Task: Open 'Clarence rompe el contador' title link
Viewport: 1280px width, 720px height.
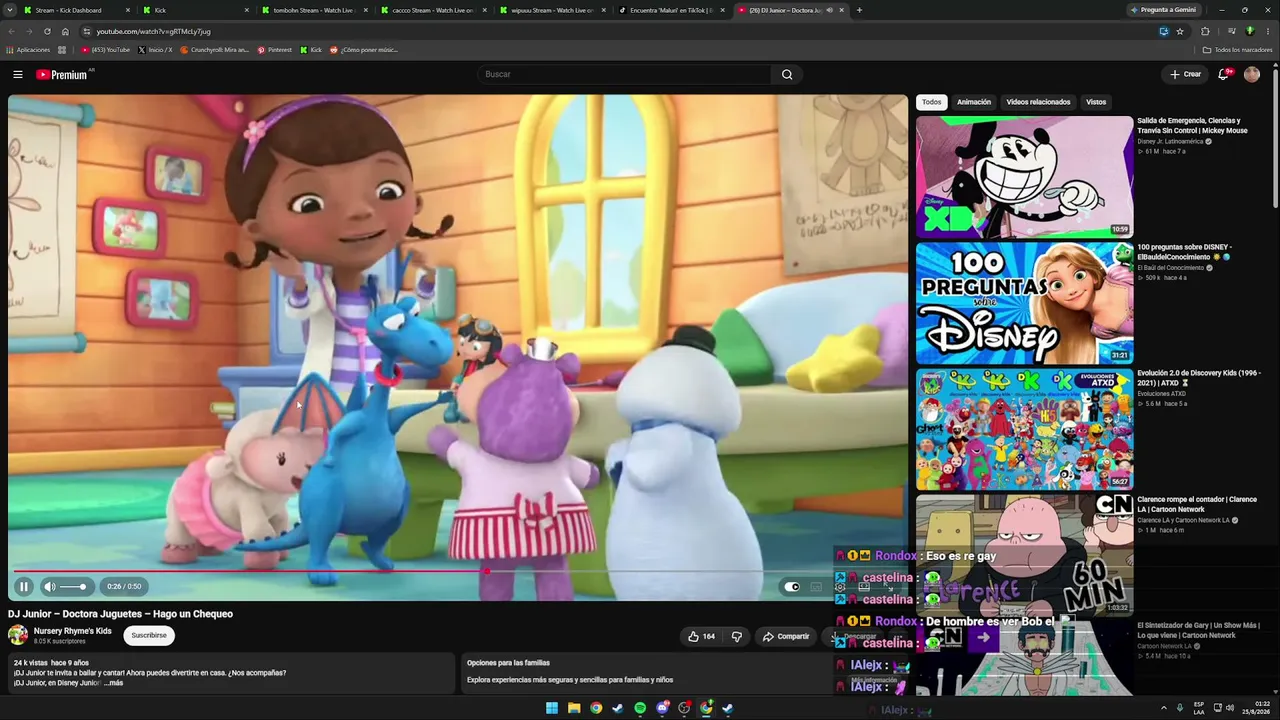Action: 1197,504
